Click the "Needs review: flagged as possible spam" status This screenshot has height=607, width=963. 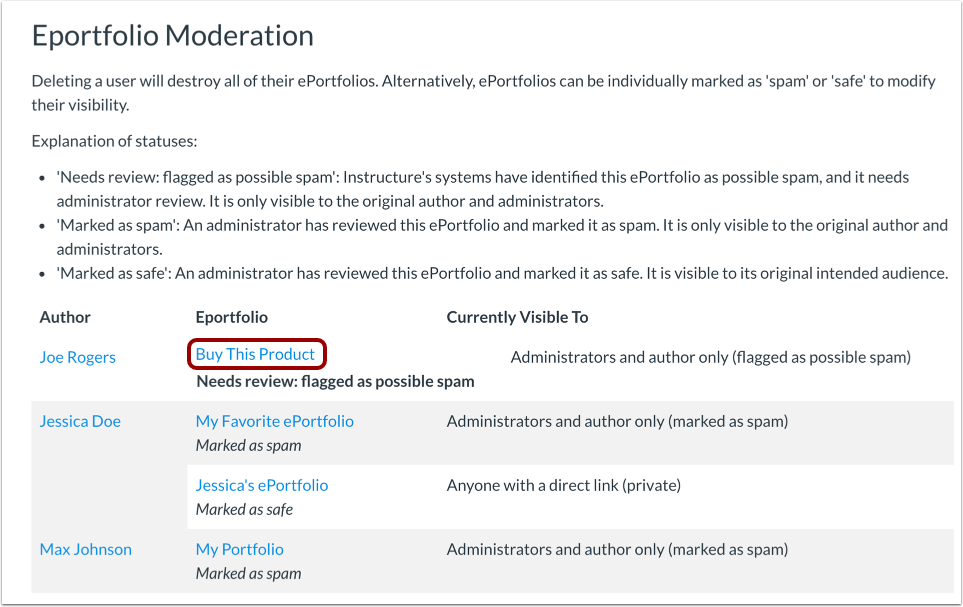[333, 381]
